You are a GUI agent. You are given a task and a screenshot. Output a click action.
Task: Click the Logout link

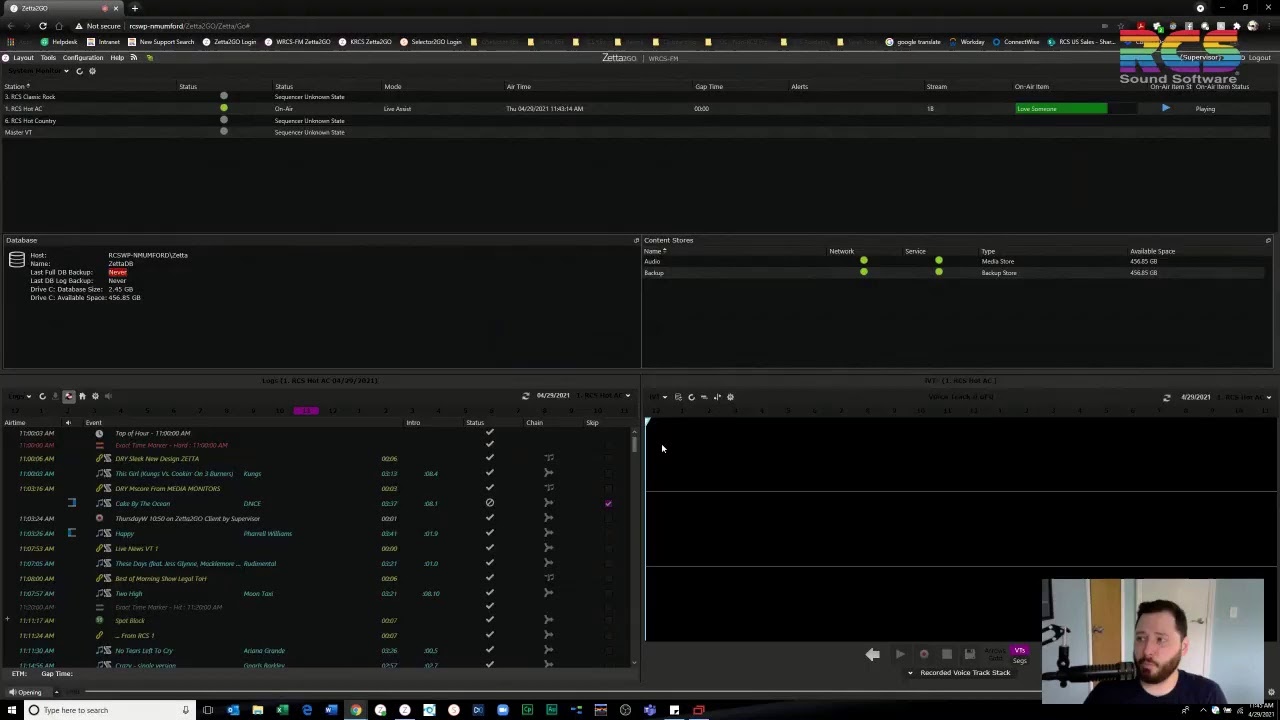tap(1259, 58)
